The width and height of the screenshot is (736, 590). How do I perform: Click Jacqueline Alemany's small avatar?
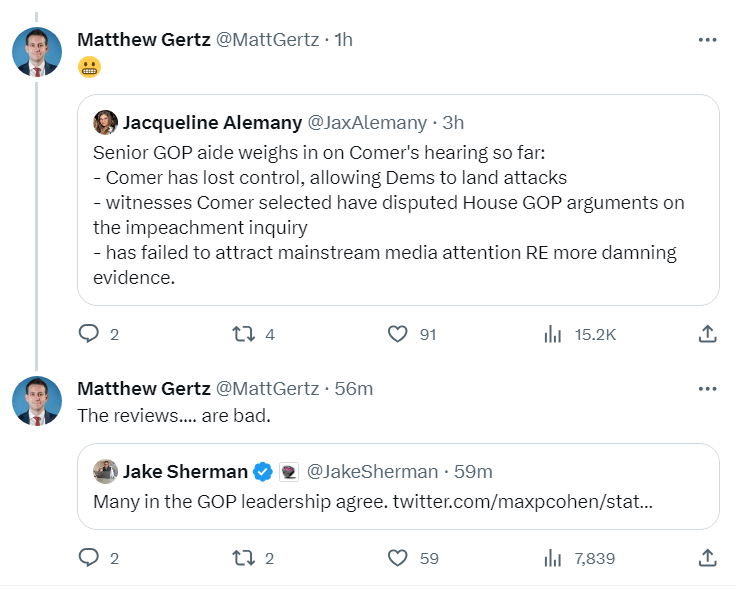pyautogui.click(x=105, y=123)
